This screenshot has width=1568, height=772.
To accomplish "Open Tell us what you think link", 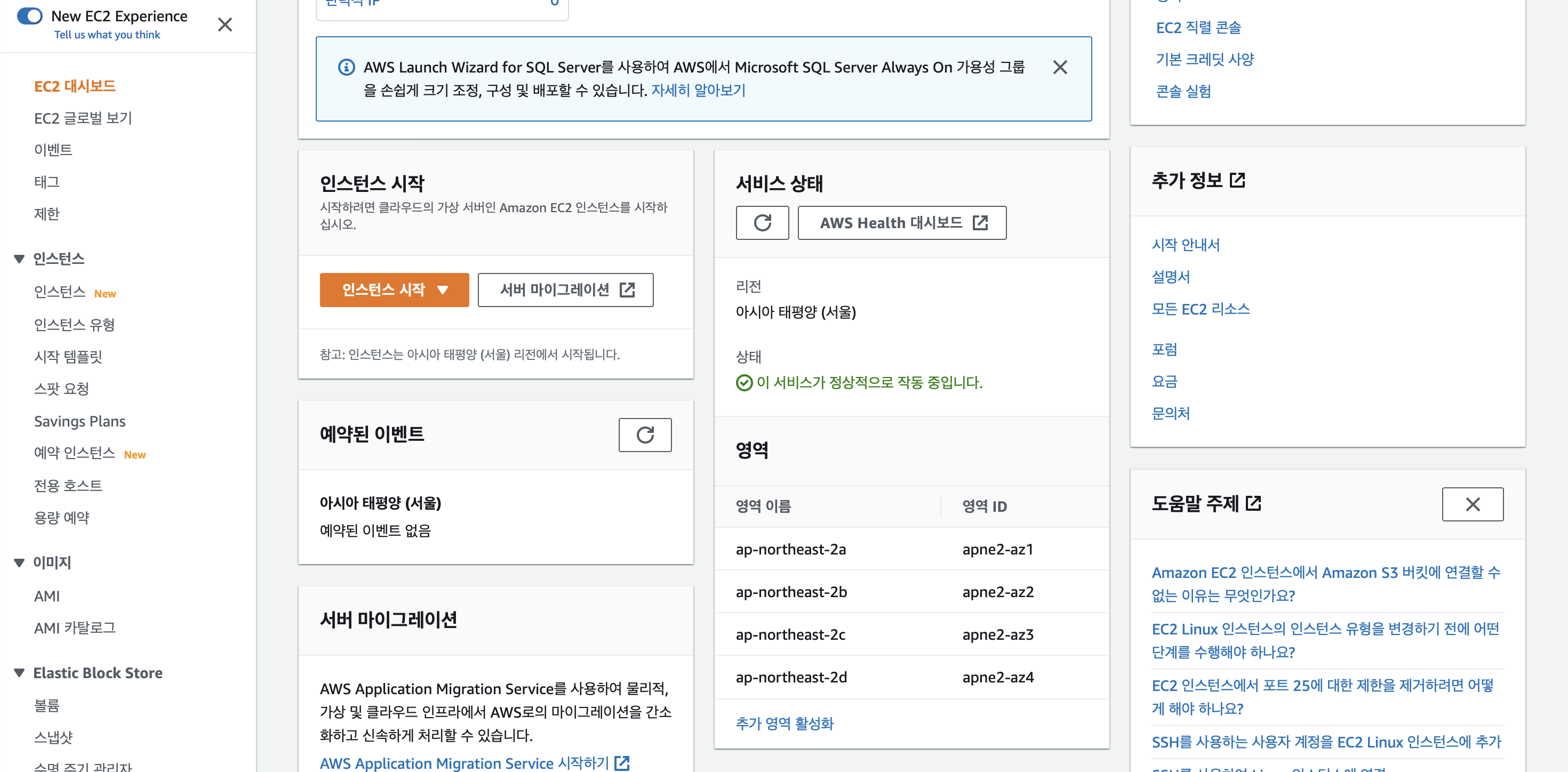I will [107, 35].
